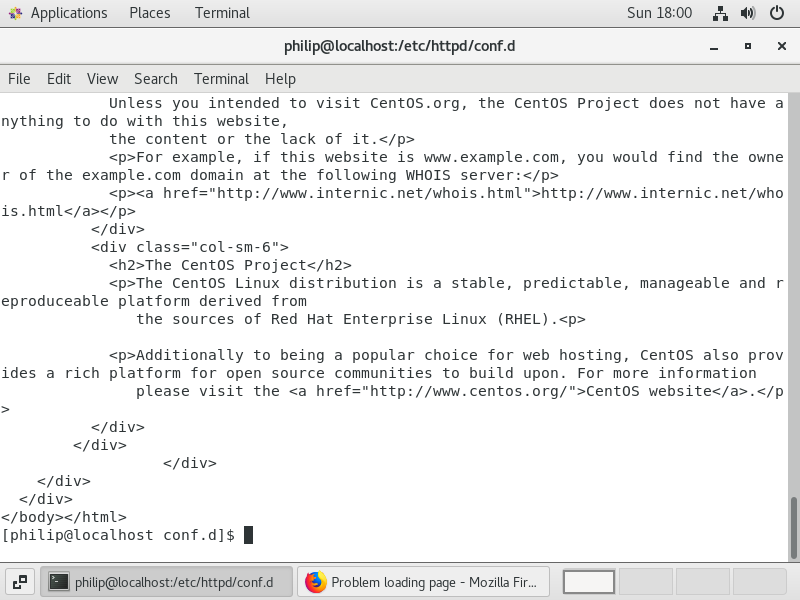800x600 pixels.
Task: Minimize the terminal window
Action: (714, 47)
